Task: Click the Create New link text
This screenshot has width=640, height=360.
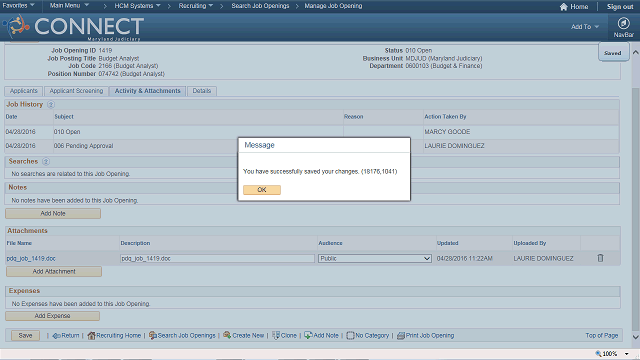Action: pyautogui.click(x=248, y=336)
